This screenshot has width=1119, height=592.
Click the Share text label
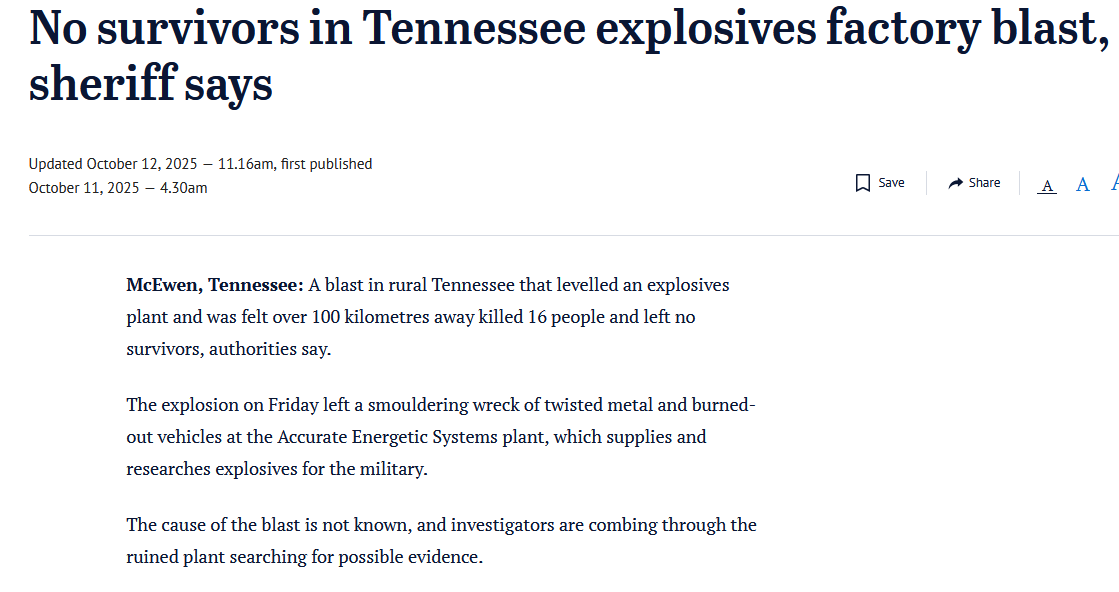984,183
